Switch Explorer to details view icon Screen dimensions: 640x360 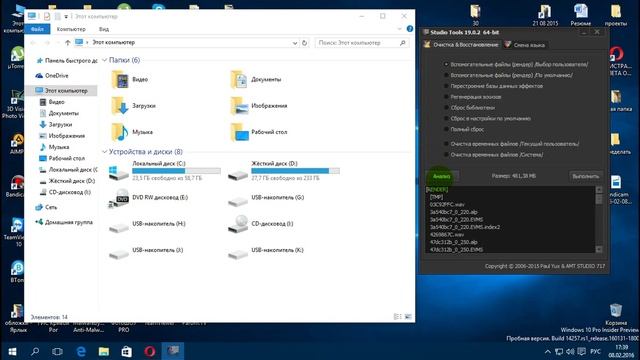[x=397, y=316]
